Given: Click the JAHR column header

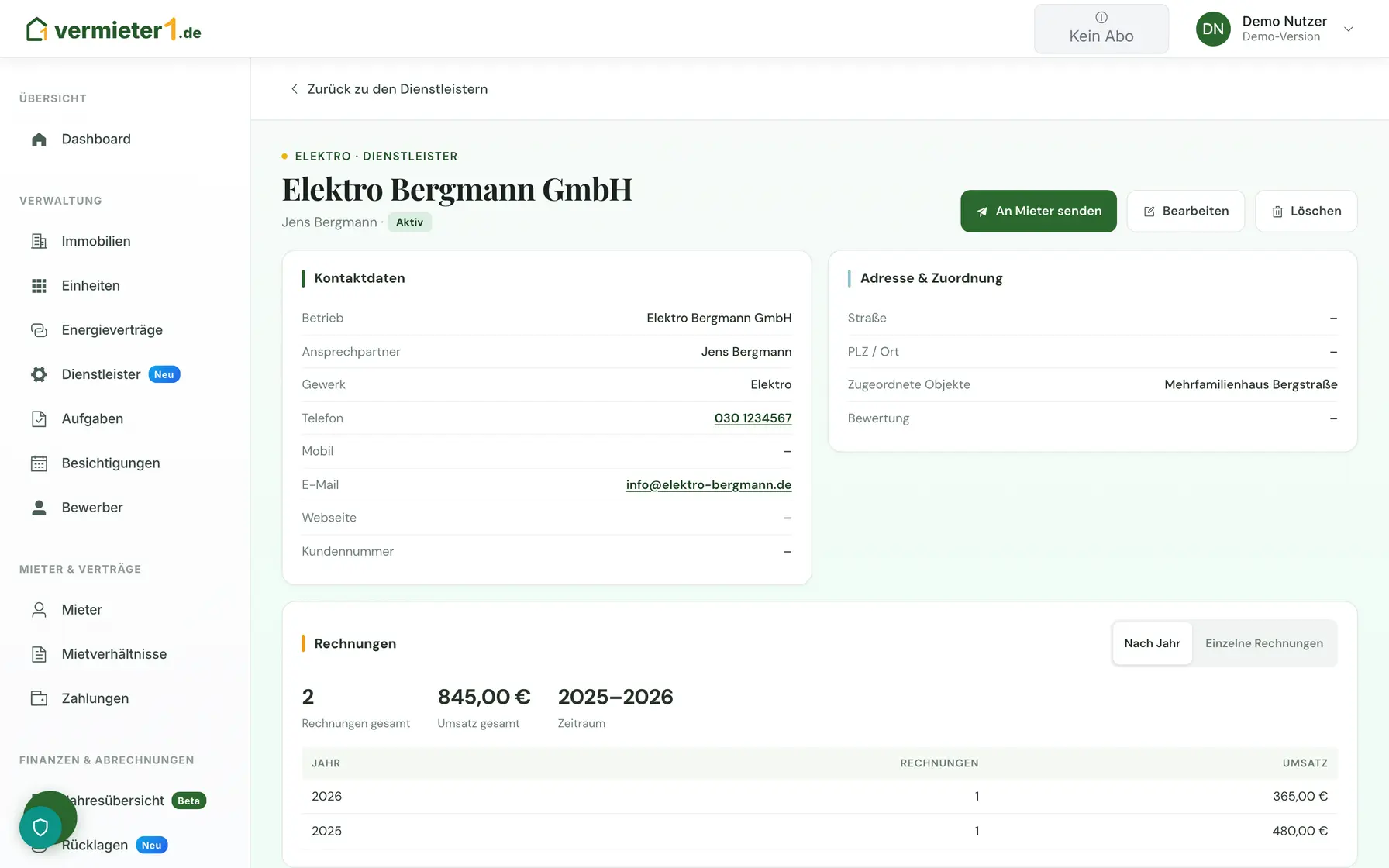Looking at the screenshot, I should [326, 763].
